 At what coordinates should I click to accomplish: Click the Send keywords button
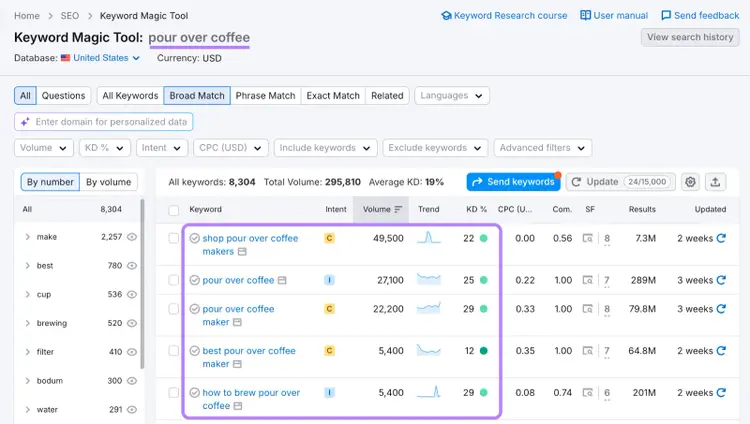tap(513, 182)
